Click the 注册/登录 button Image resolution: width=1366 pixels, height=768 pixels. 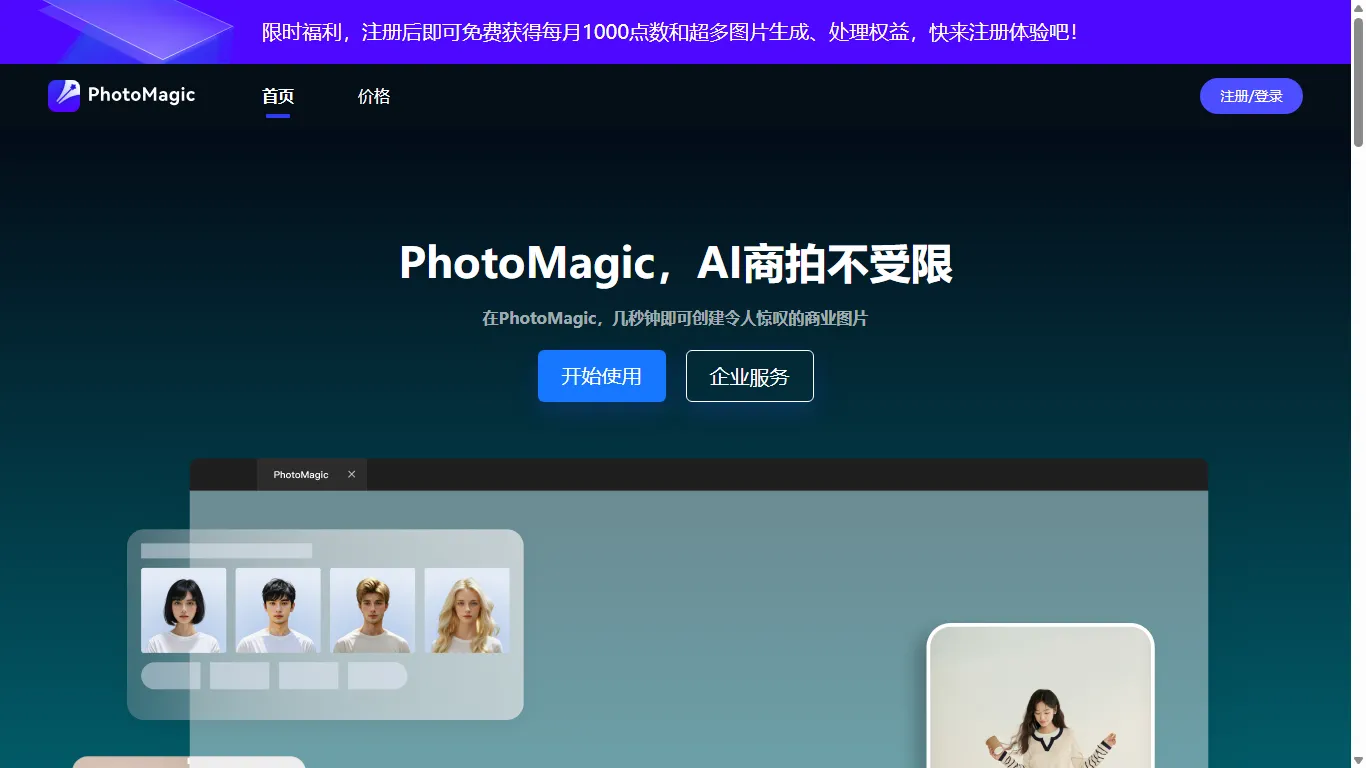click(1251, 96)
